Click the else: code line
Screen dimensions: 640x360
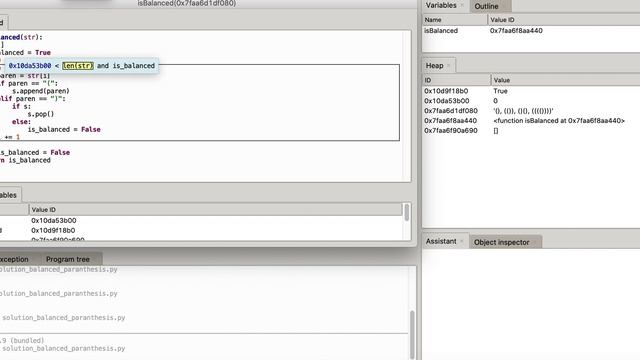coord(21,122)
